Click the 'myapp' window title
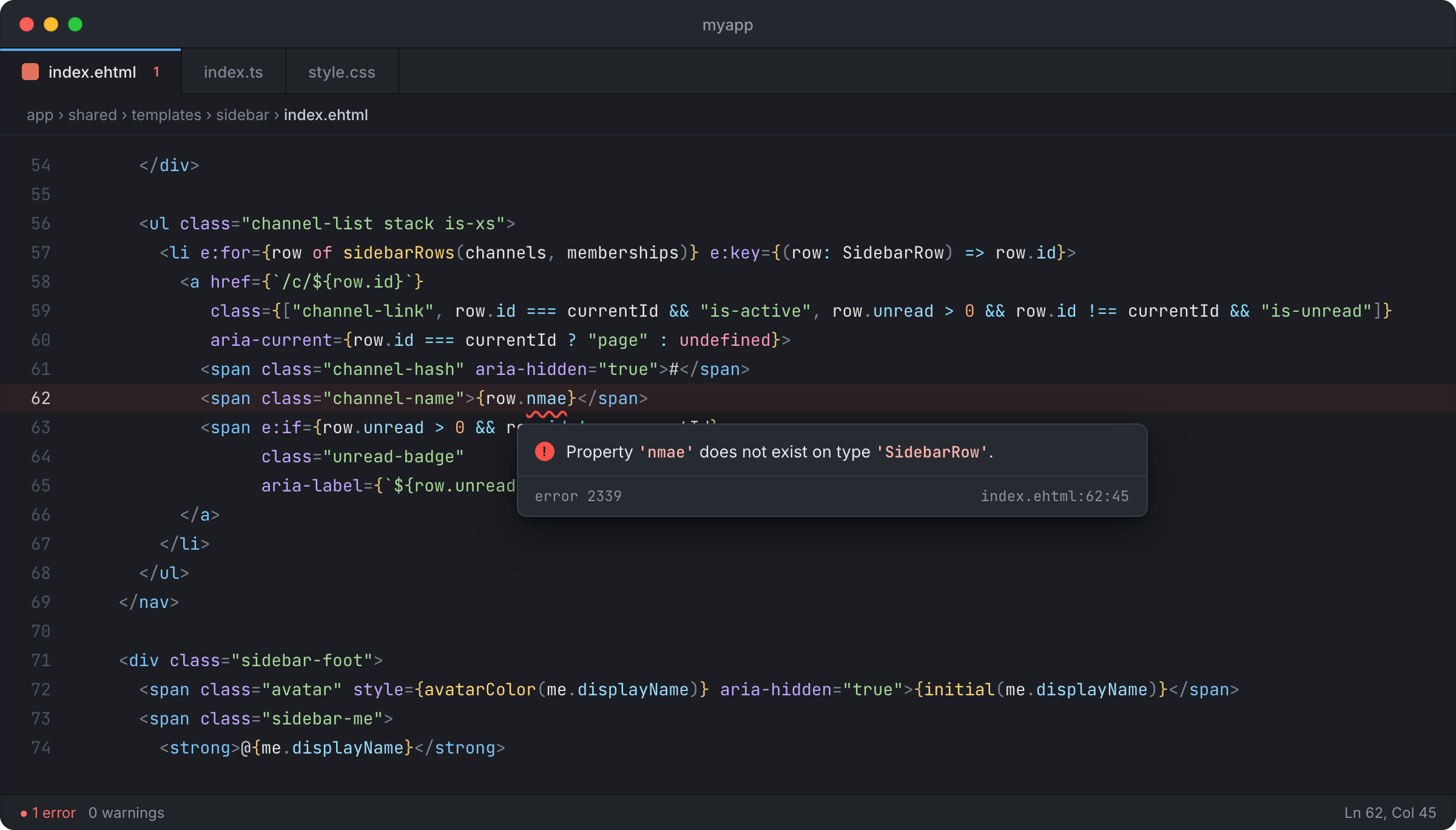 (x=727, y=25)
